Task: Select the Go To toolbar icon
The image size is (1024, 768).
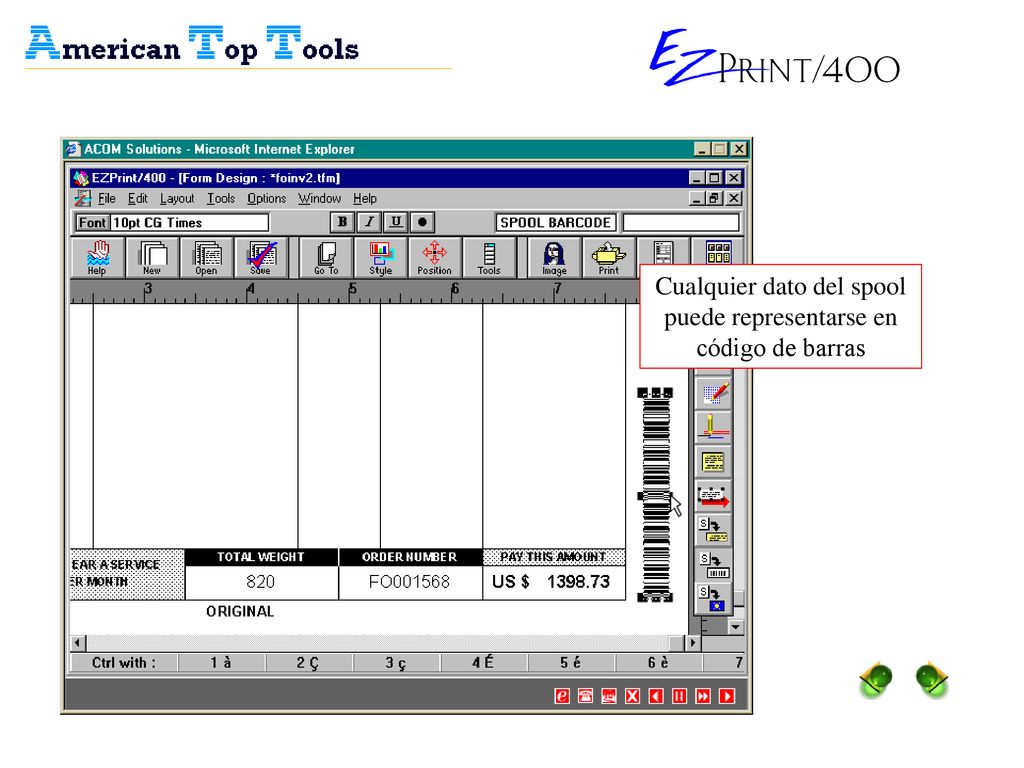Action: tap(326, 258)
